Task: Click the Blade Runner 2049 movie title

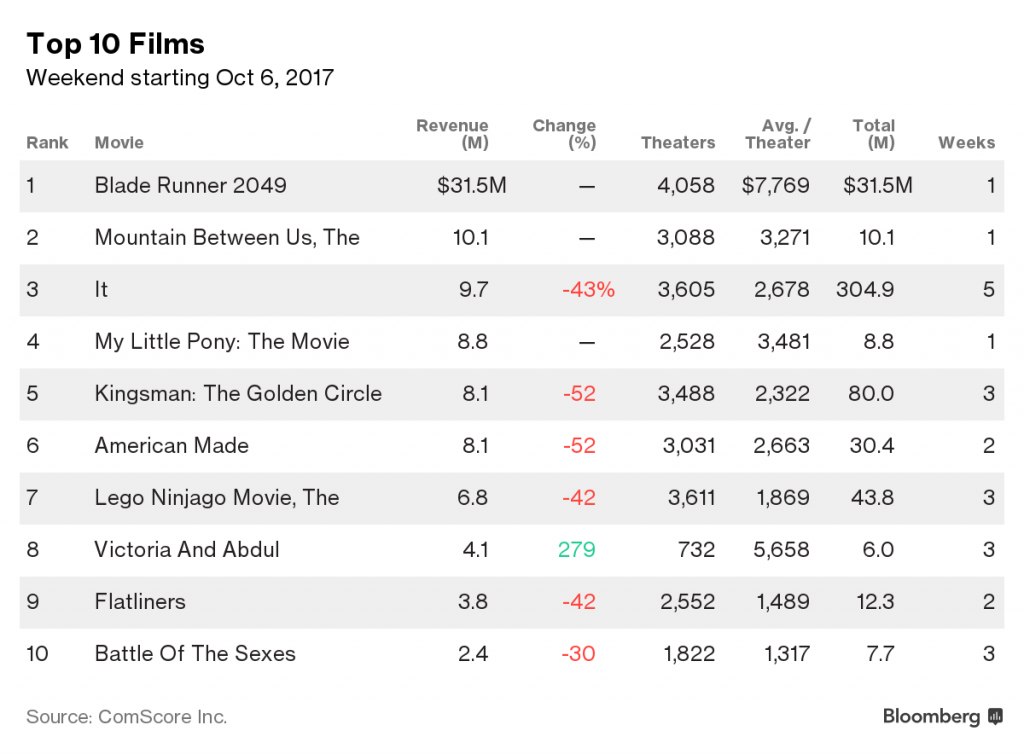Action: (190, 185)
